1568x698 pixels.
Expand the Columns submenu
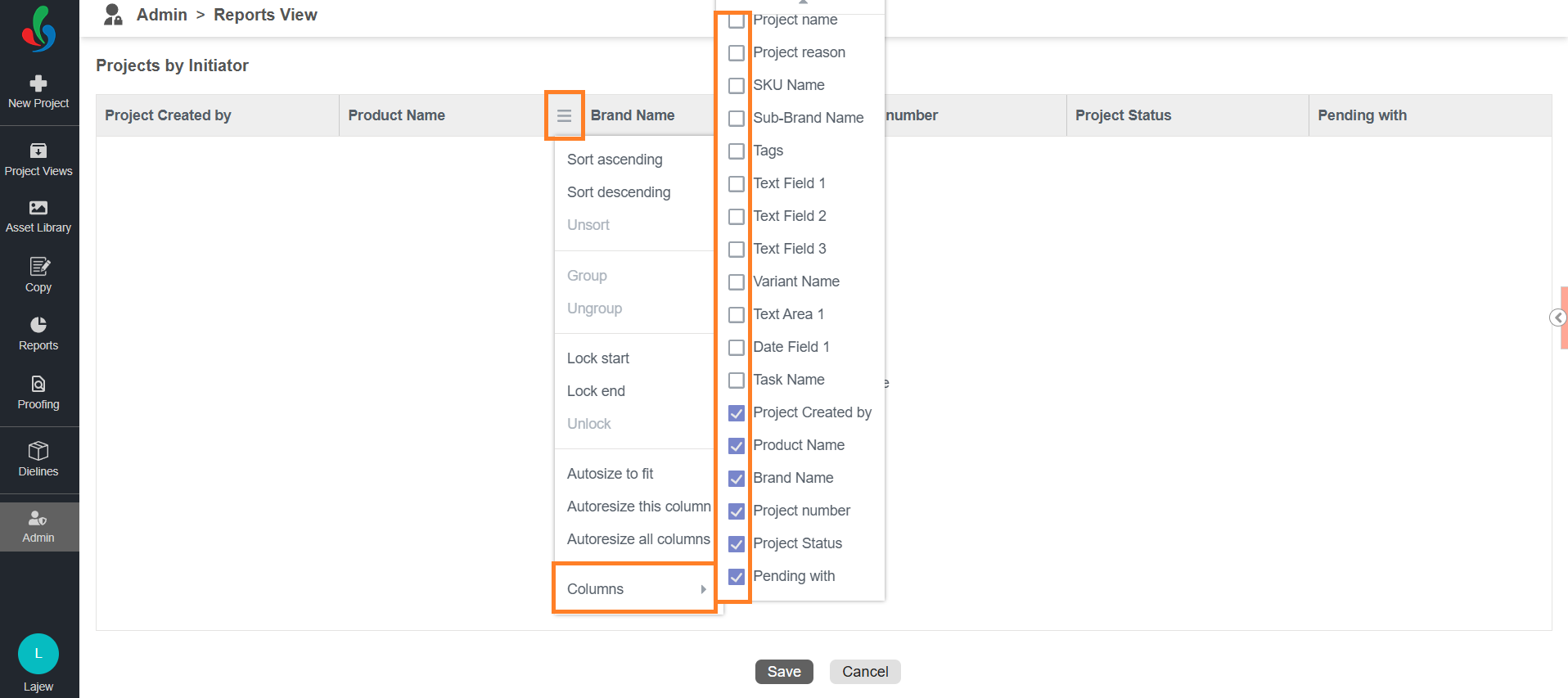point(635,588)
